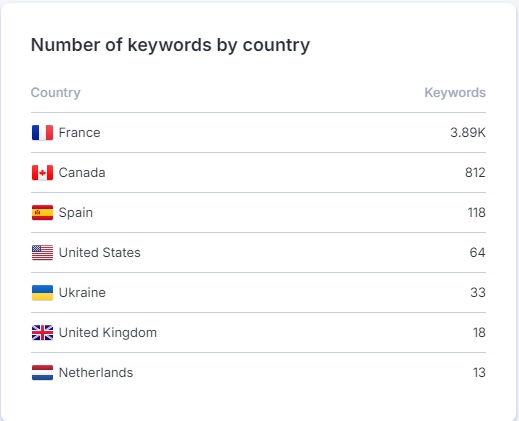Viewport: 519px width, 421px height.
Task: Sort by the Country column header
Action: (56, 93)
